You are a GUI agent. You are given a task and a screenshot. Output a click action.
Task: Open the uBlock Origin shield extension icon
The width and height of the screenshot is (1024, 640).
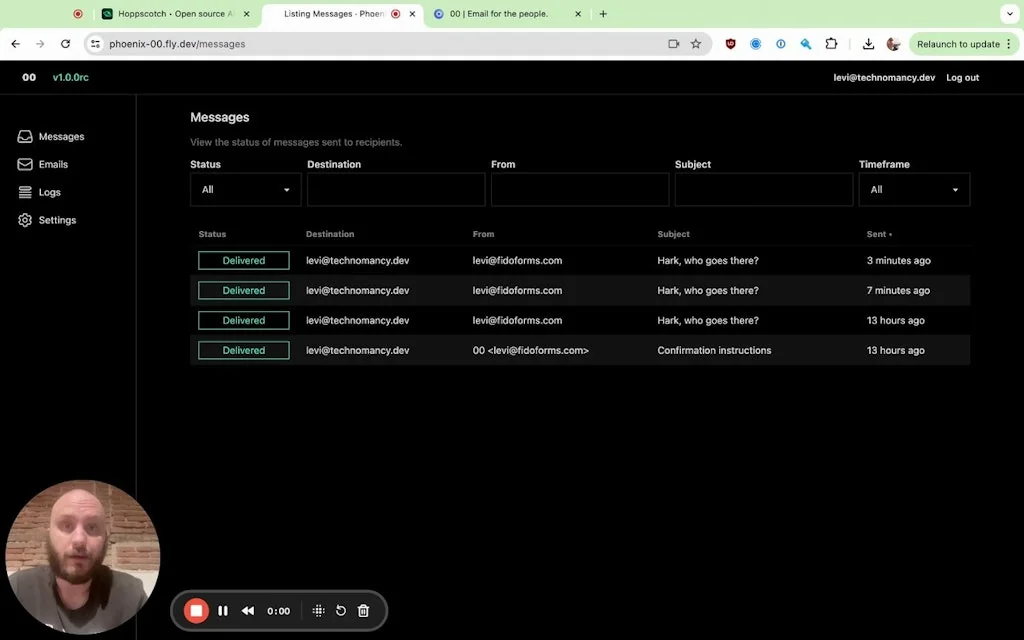click(x=729, y=44)
